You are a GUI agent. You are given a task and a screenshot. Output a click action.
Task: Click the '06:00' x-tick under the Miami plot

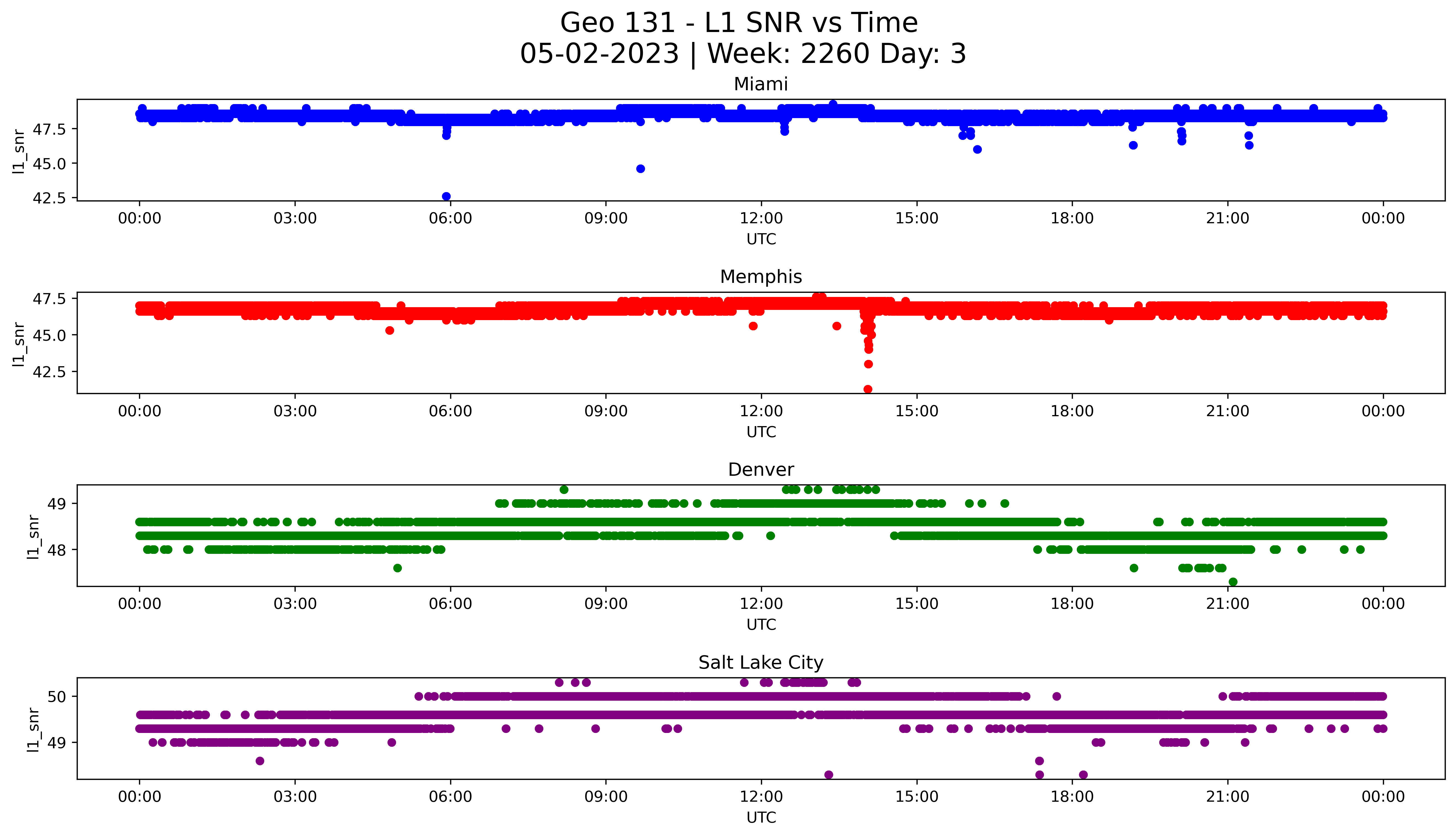pyautogui.click(x=450, y=219)
